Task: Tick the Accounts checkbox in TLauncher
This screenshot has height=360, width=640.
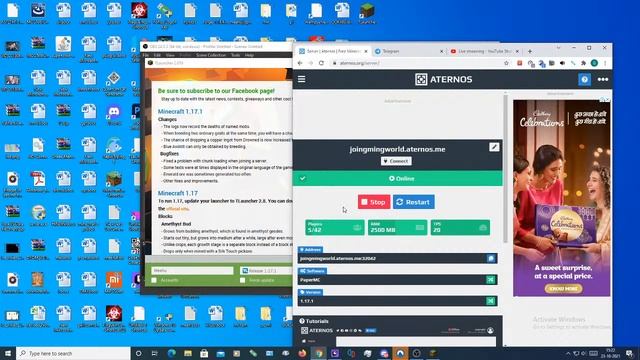Action: coord(154,280)
